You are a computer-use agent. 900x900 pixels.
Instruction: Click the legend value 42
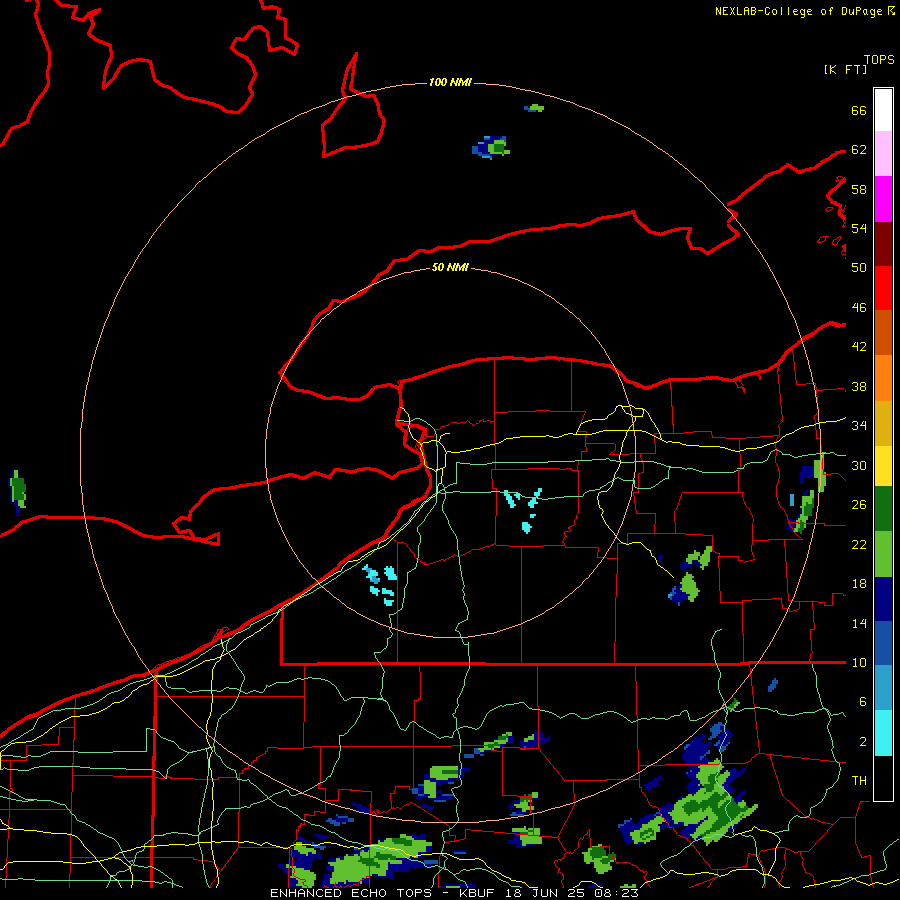pos(859,346)
